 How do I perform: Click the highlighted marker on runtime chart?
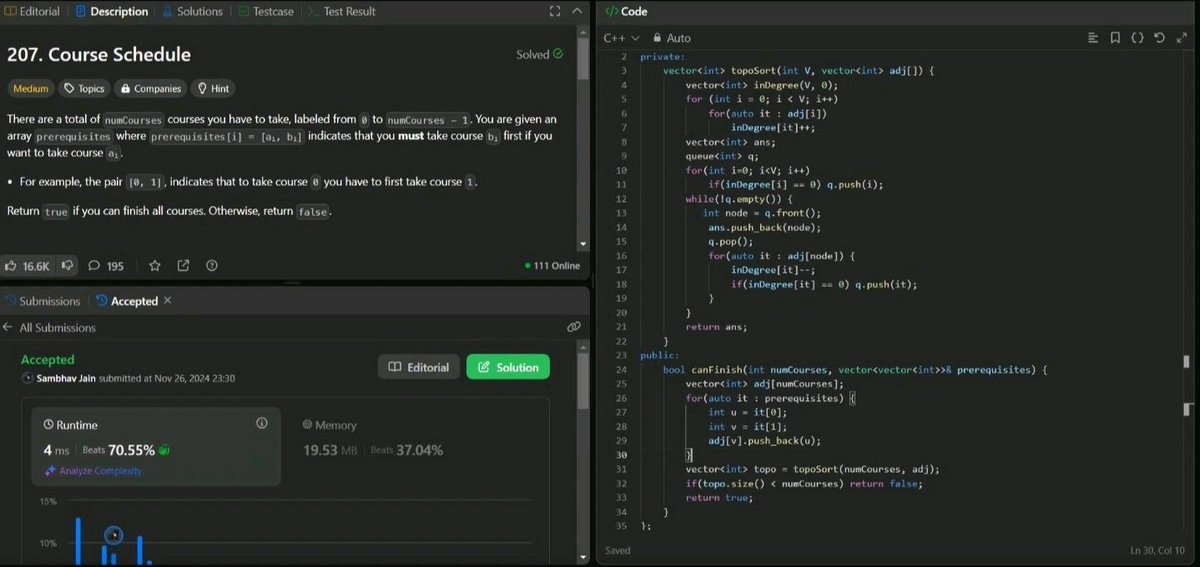pyautogui.click(x=113, y=536)
